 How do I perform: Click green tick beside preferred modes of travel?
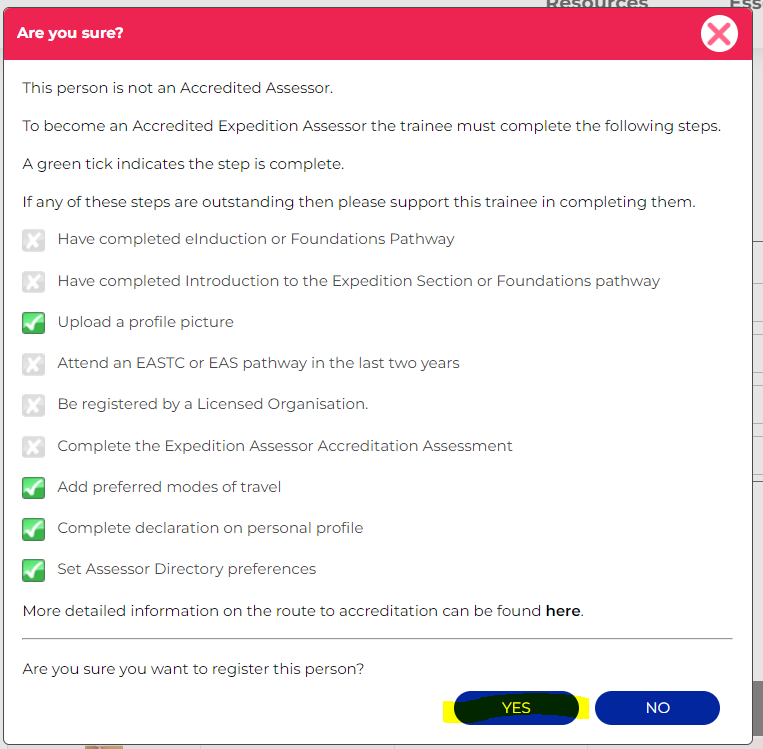point(34,487)
